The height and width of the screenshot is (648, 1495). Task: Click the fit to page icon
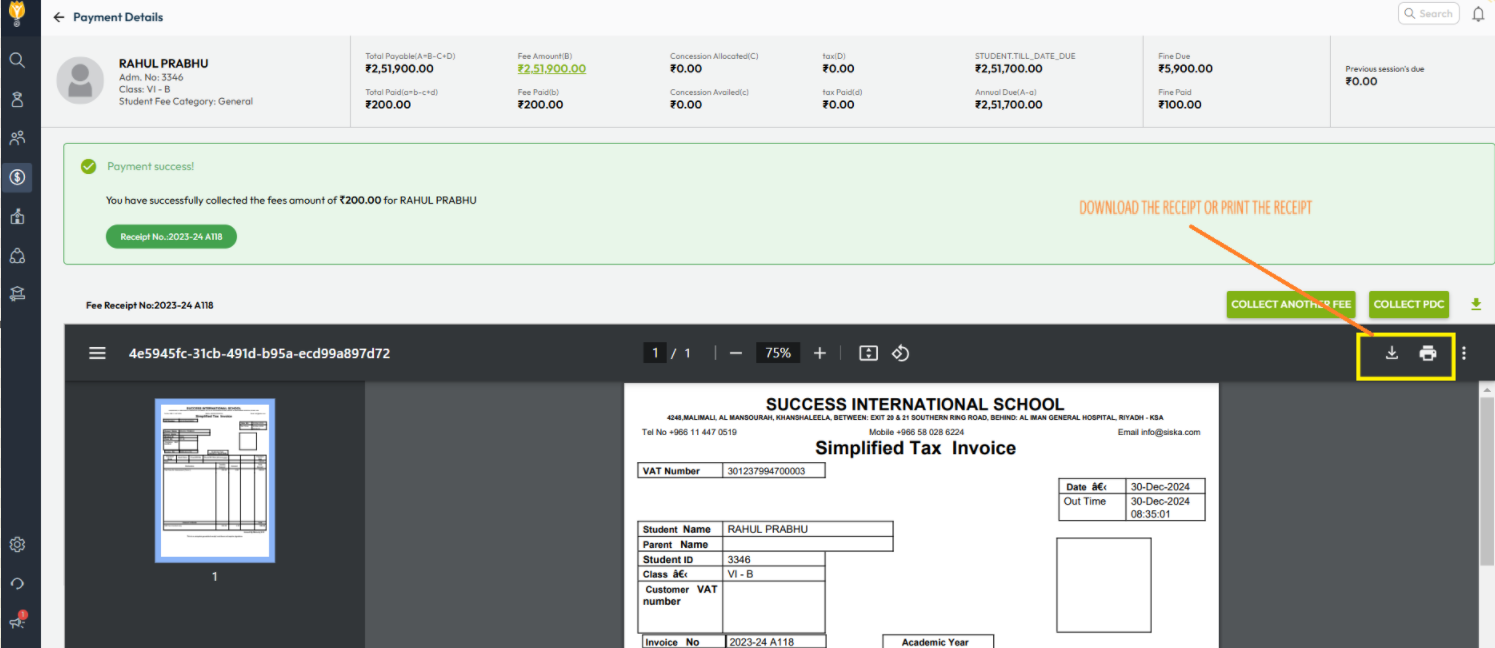coord(868,353)
